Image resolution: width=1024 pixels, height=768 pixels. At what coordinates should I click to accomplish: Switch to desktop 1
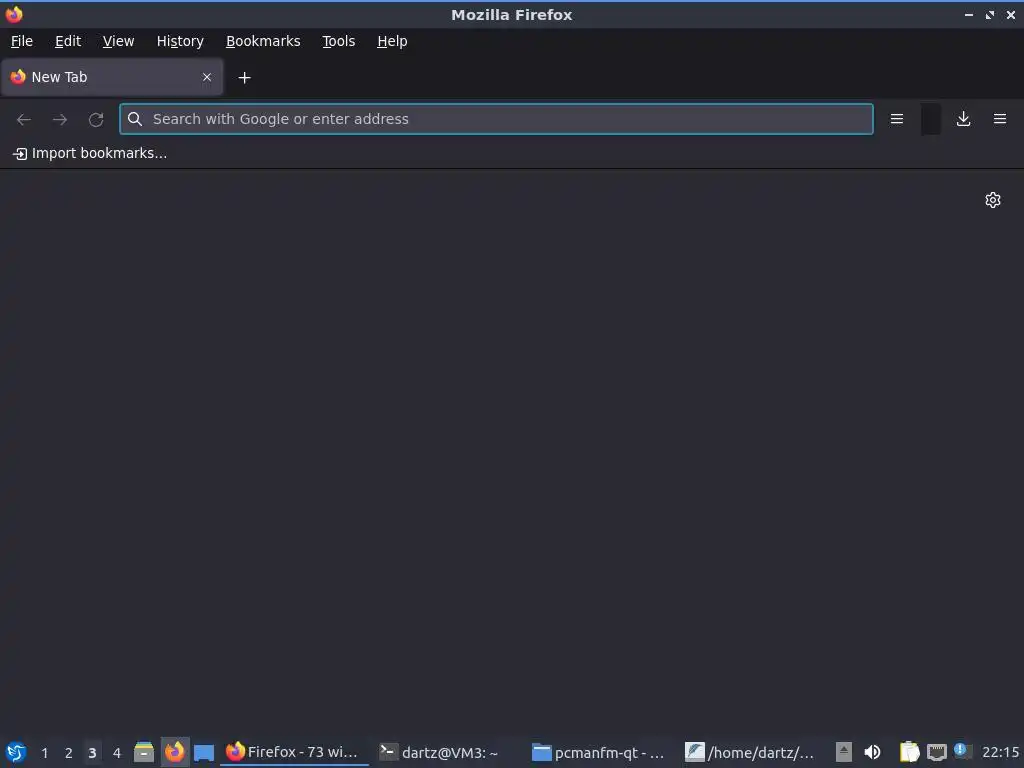(x=44, y=753)
